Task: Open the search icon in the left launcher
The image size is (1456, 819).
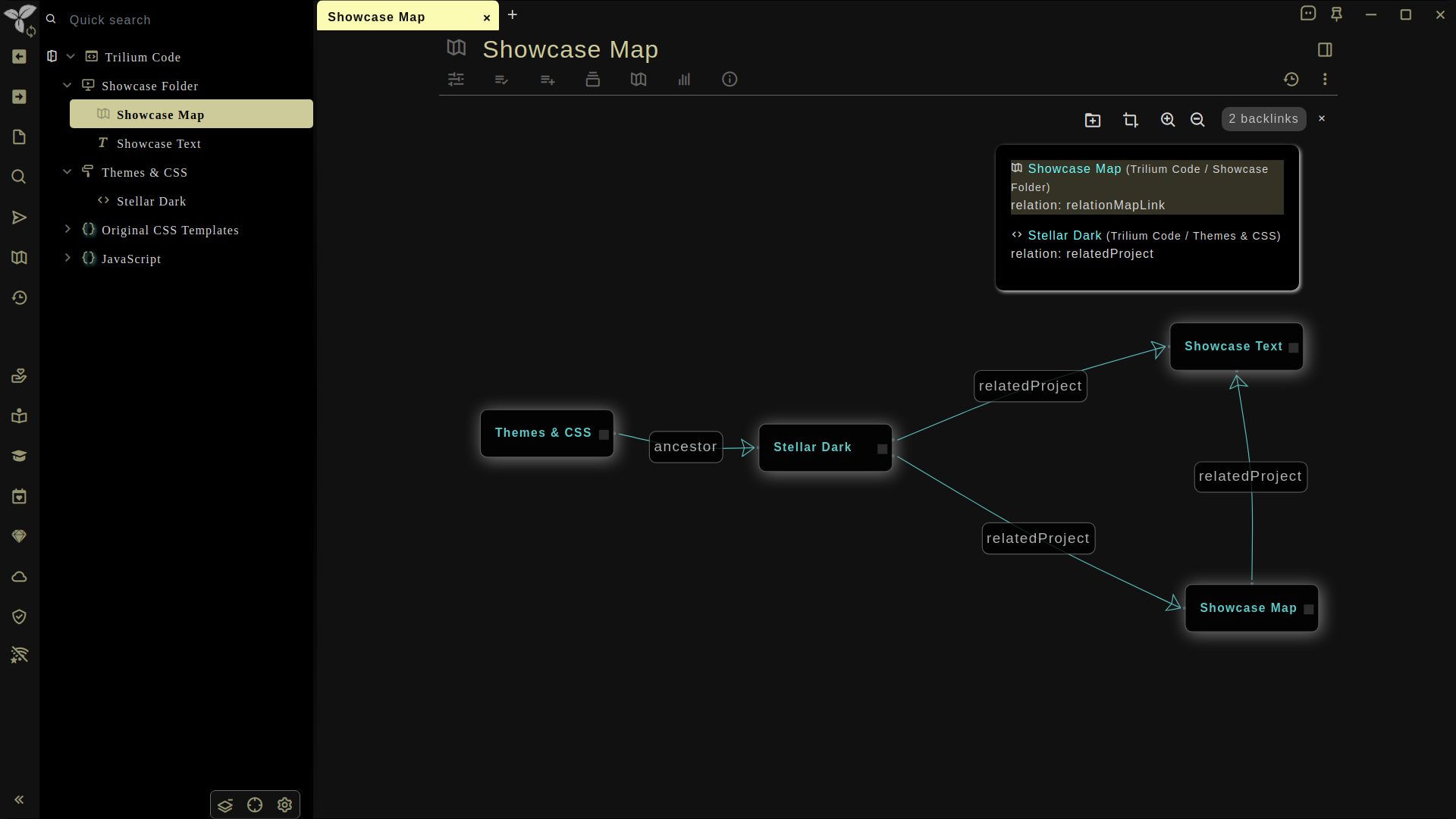Action: coord(20,177)
